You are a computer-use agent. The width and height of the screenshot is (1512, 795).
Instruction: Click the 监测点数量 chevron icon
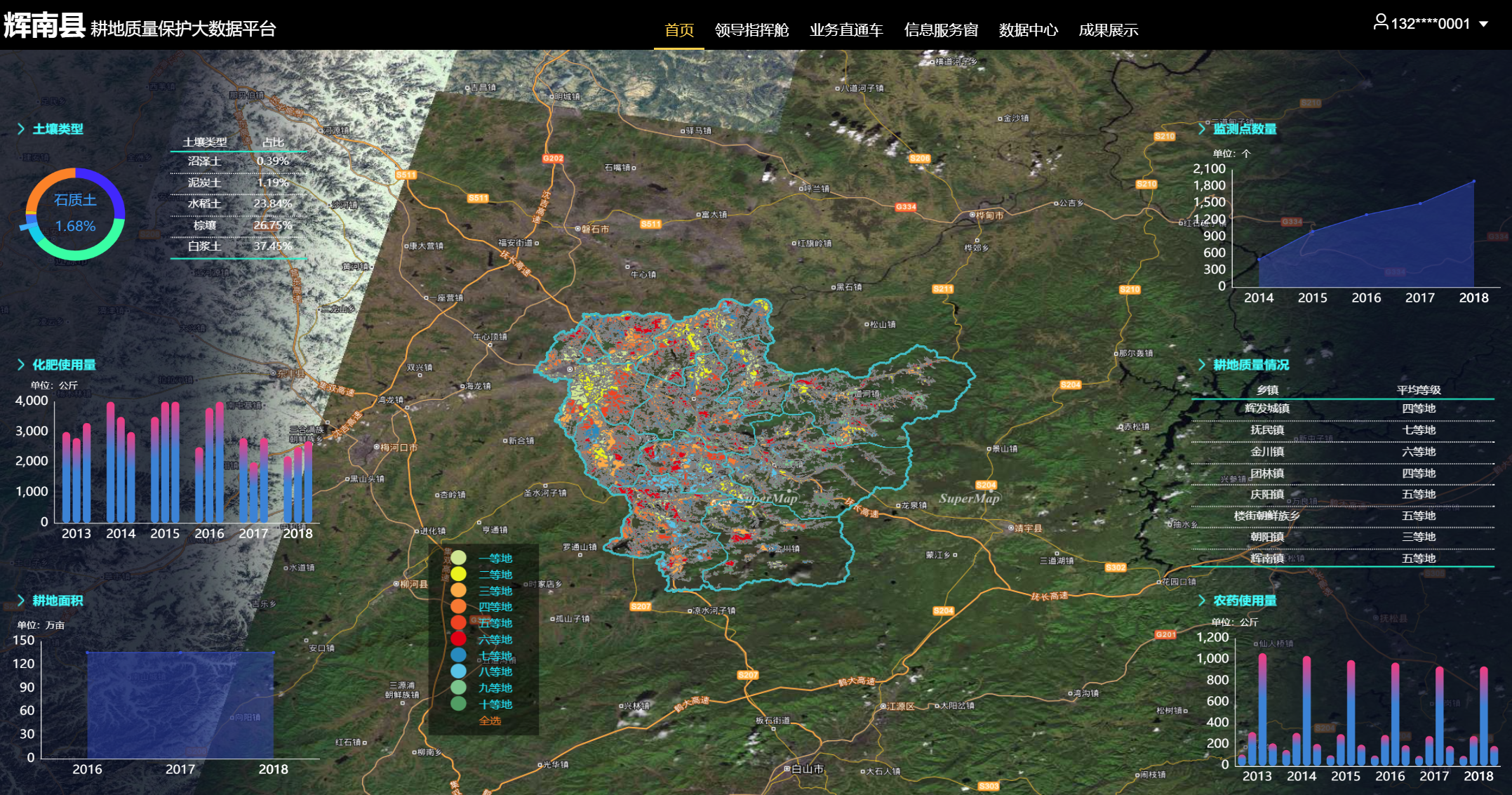[x=1202, y=129]
